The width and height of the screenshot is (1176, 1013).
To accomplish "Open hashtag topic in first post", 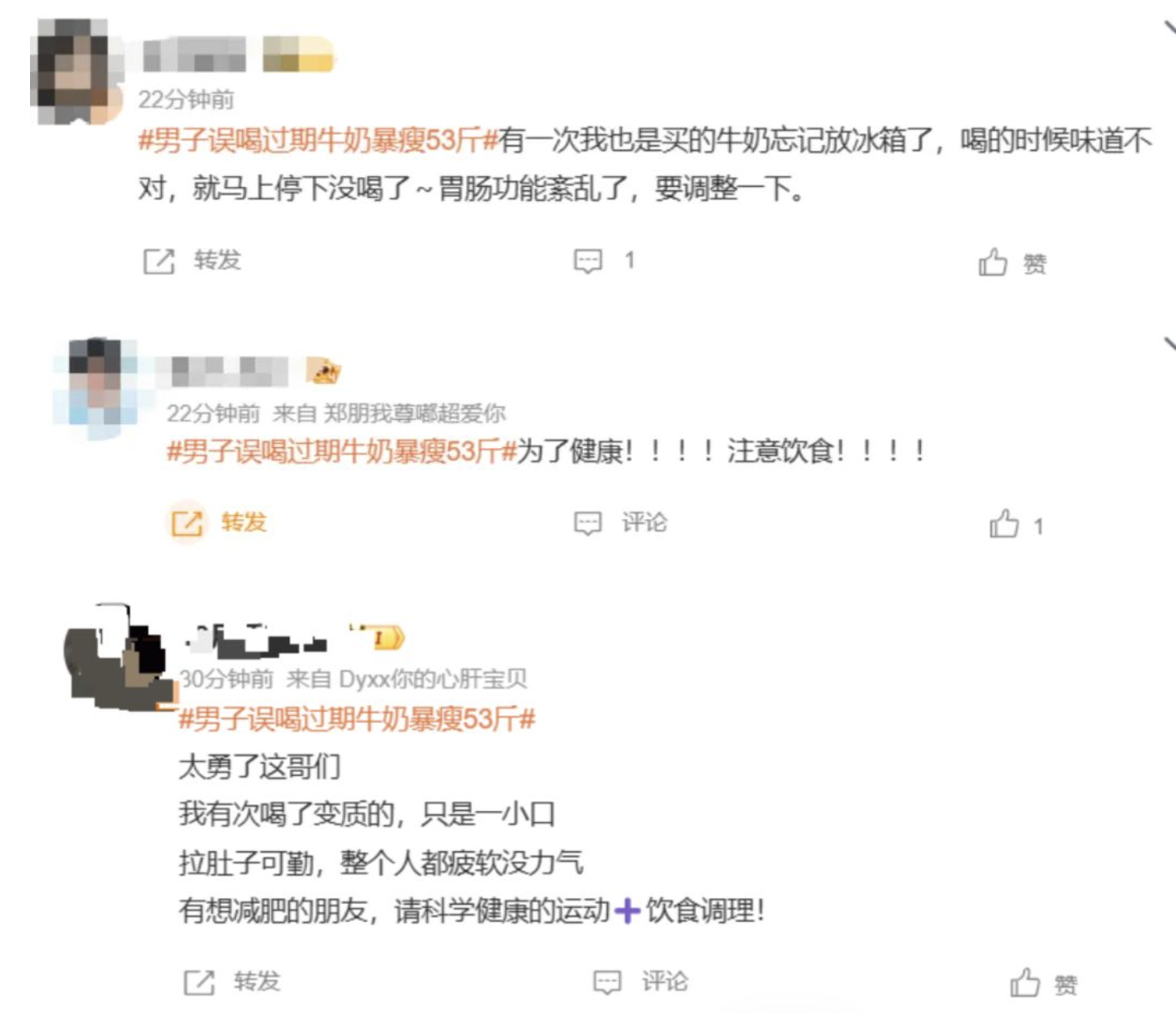I will 318,140.
